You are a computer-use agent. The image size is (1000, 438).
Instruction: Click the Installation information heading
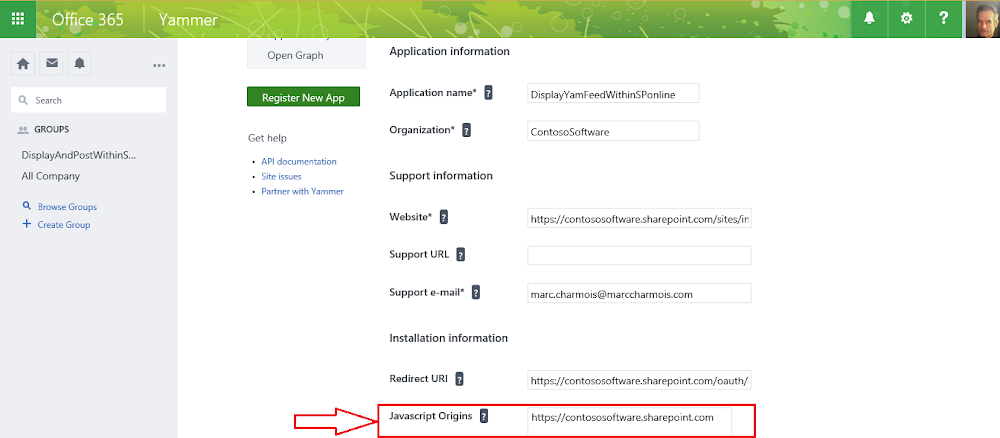[x=448, y=338]
